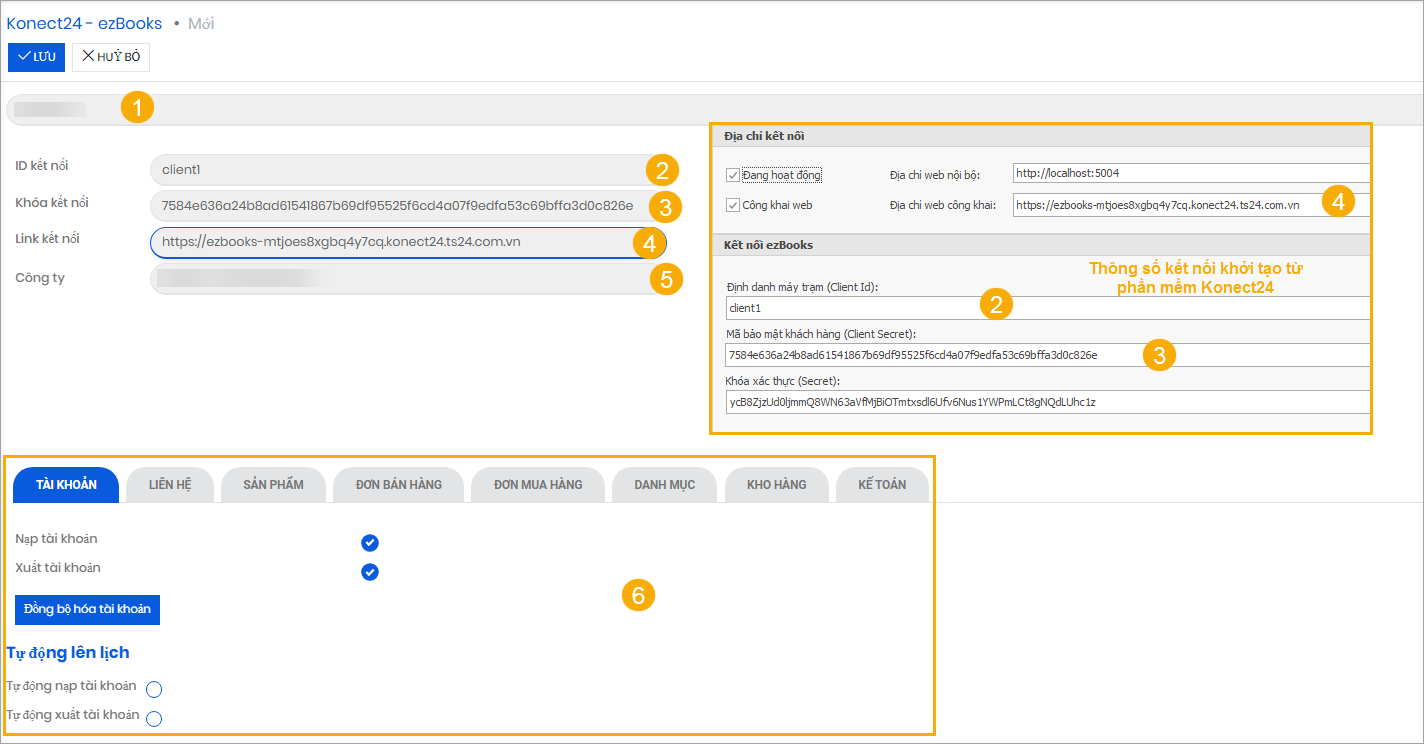Click the LƯU save button
Image resolution: width=1424 pixels, height=744 pixels.
36,57
